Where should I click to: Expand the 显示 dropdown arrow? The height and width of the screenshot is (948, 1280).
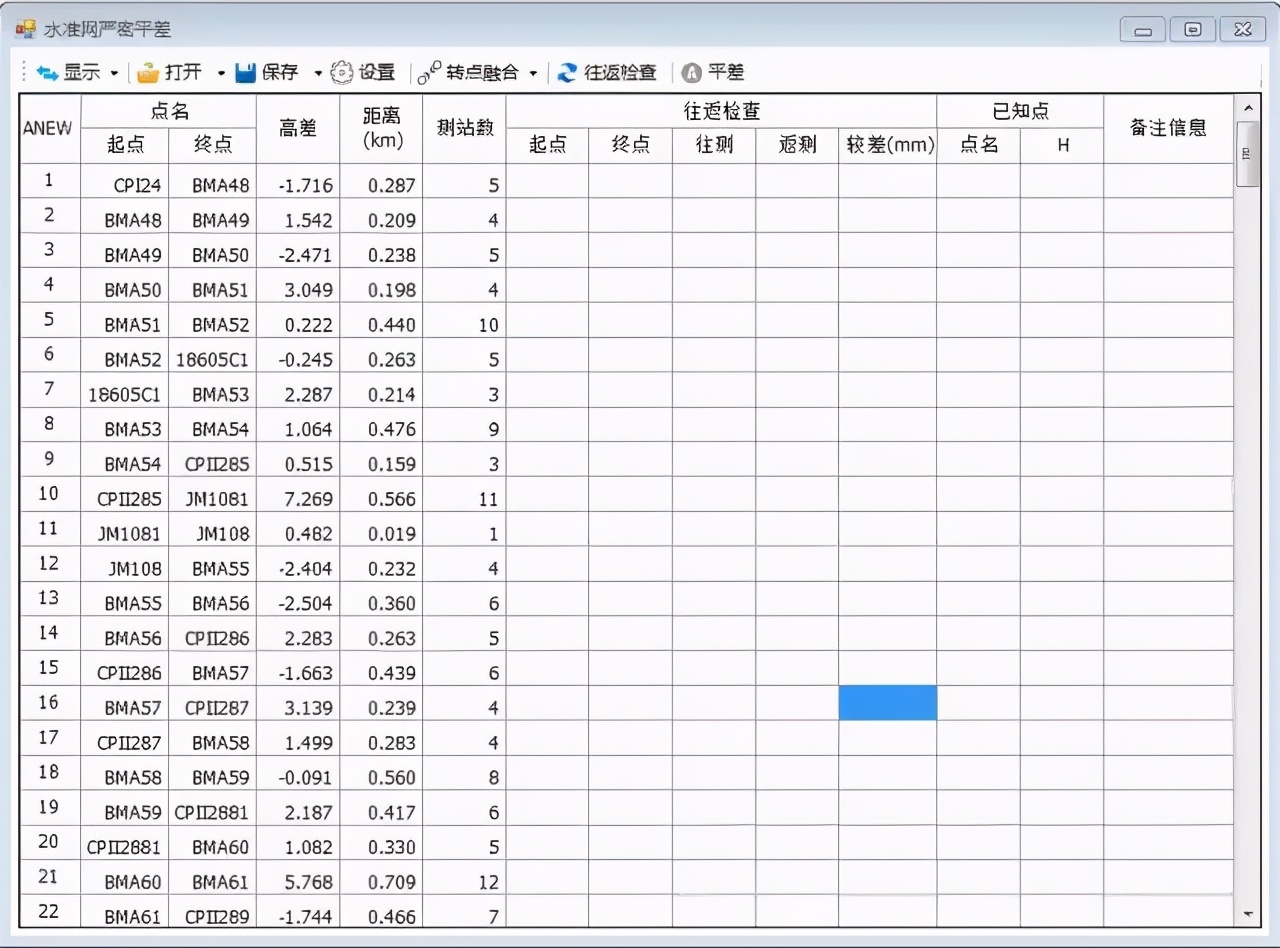click(x=116, y=72)
